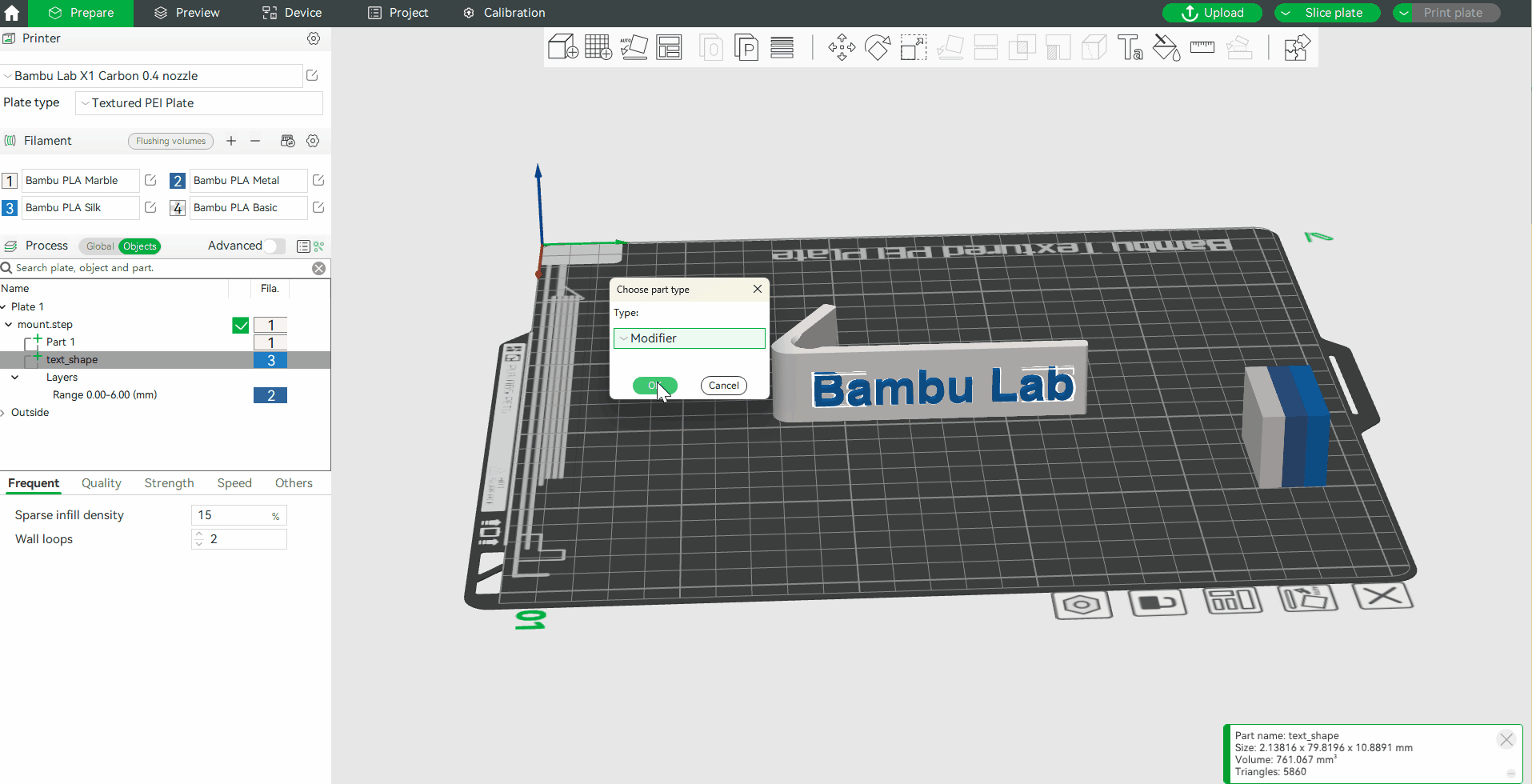
Task: Click filament 1 color swatch
Action: pyautogui.click(x=10, y=181)
